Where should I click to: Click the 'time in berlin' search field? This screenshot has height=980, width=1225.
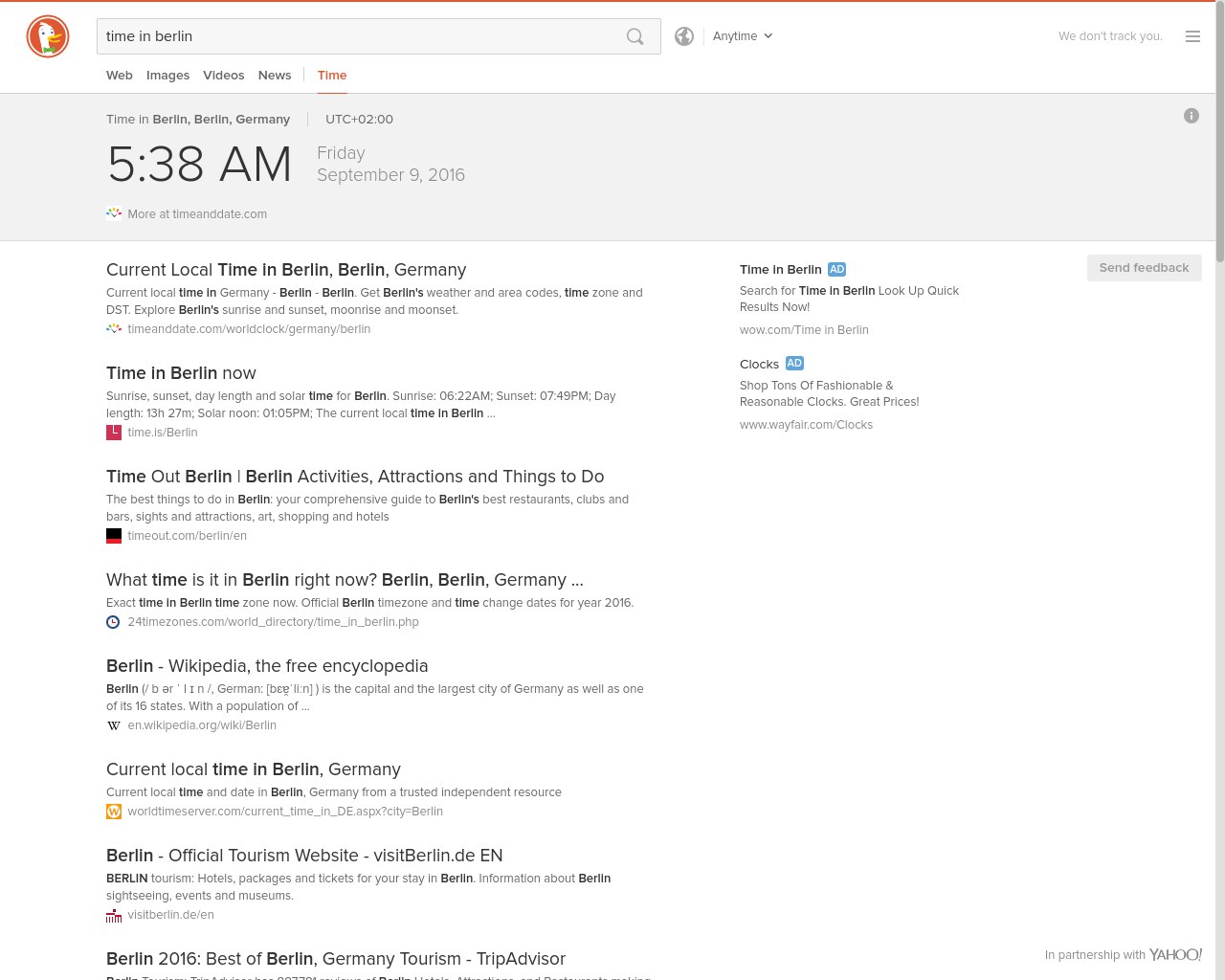[x=354, y=36]
